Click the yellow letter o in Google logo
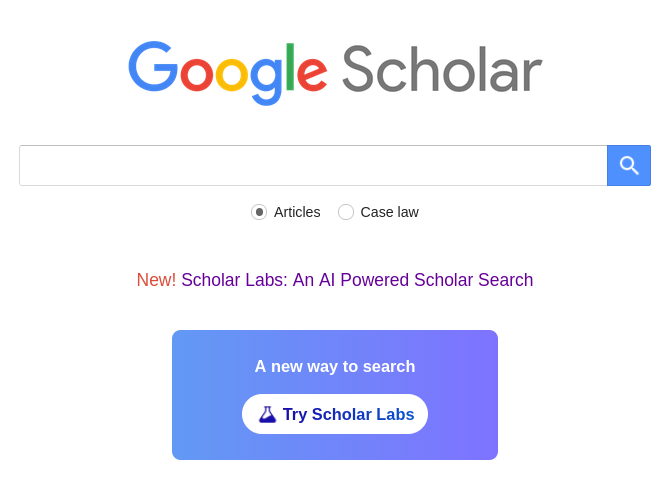The image size is (669, 496). click(231, 75)
